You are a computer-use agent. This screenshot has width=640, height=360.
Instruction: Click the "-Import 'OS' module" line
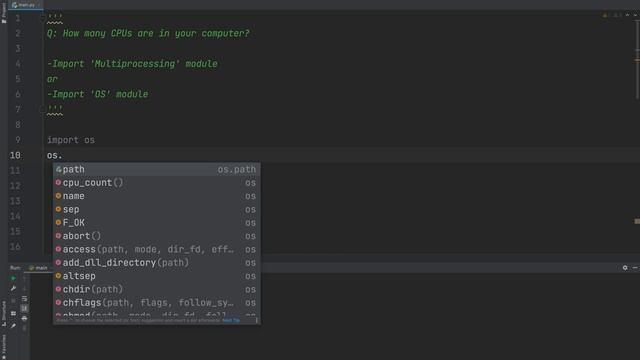pos(98,94)
